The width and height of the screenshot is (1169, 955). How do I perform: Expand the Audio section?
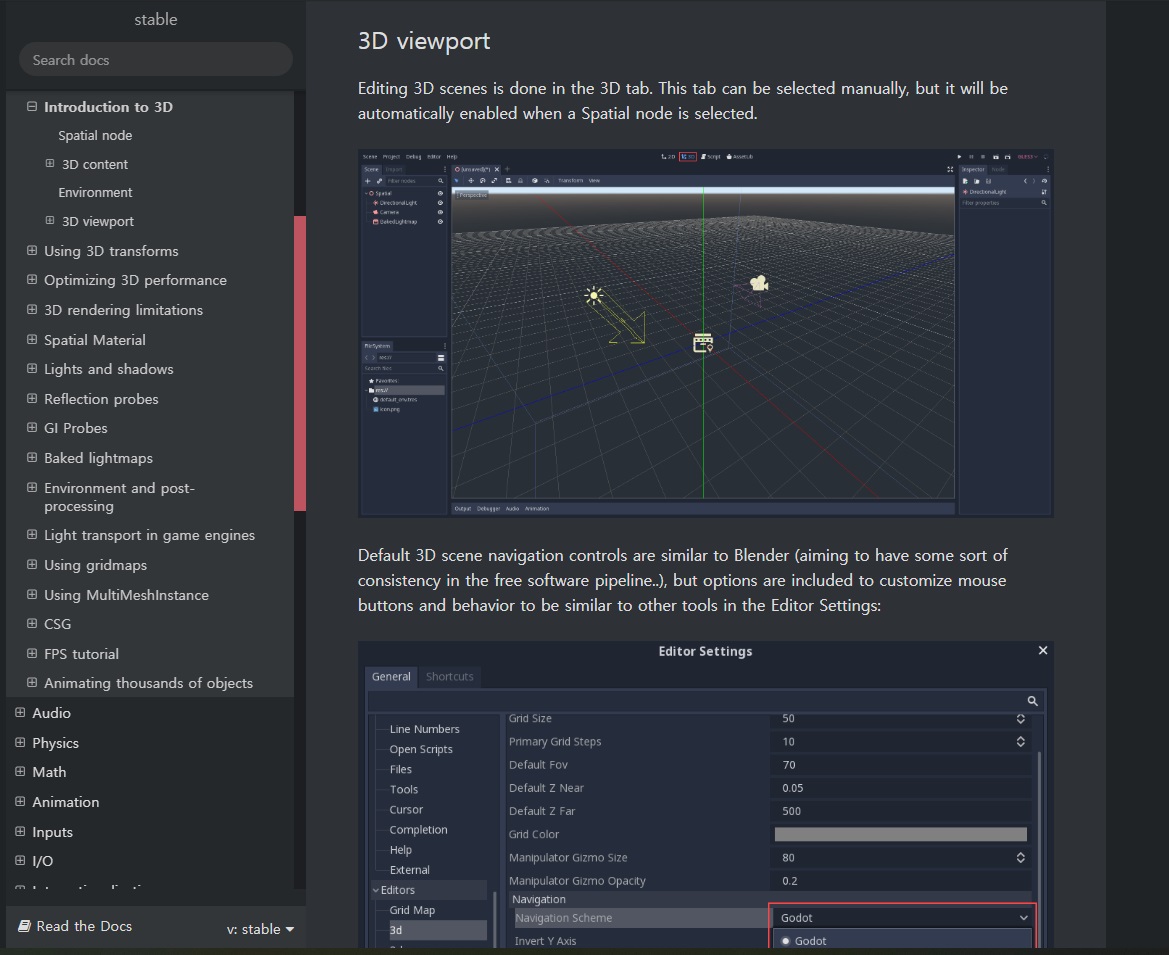coord(20,712)
